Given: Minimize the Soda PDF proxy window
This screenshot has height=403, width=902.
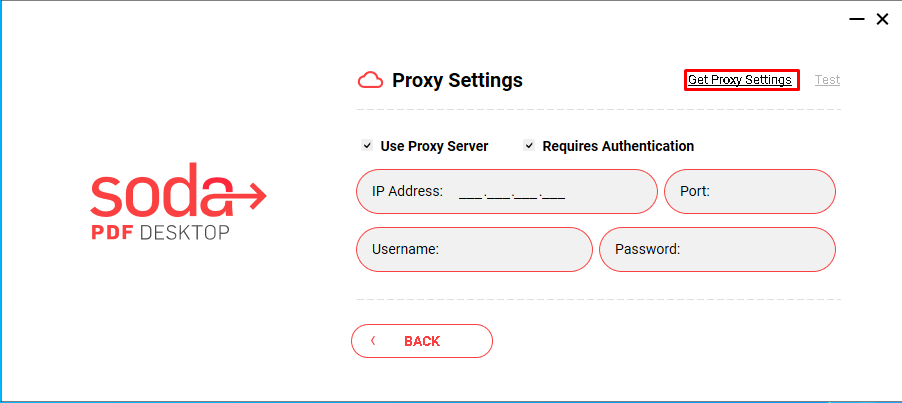Looking at the screenshot, I should click(x=857, y=20).
